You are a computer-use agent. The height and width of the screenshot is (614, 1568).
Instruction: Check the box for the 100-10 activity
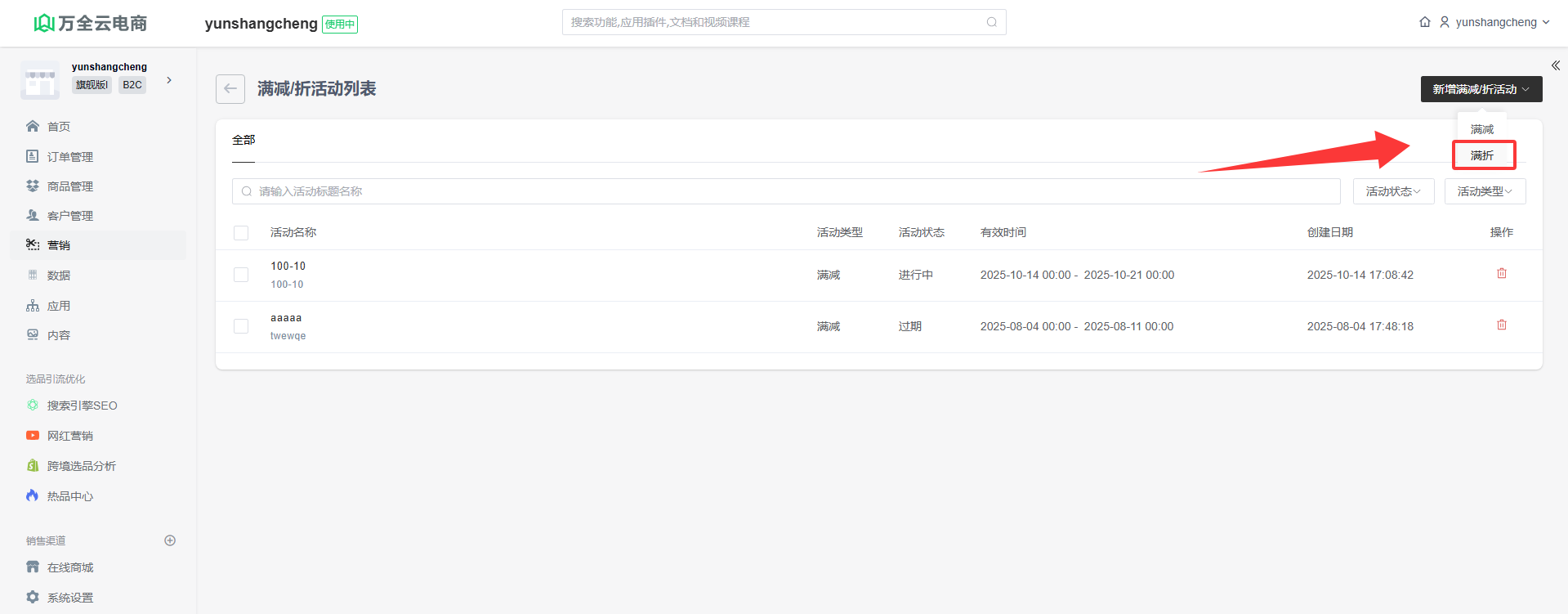click(x=241, y=275)
